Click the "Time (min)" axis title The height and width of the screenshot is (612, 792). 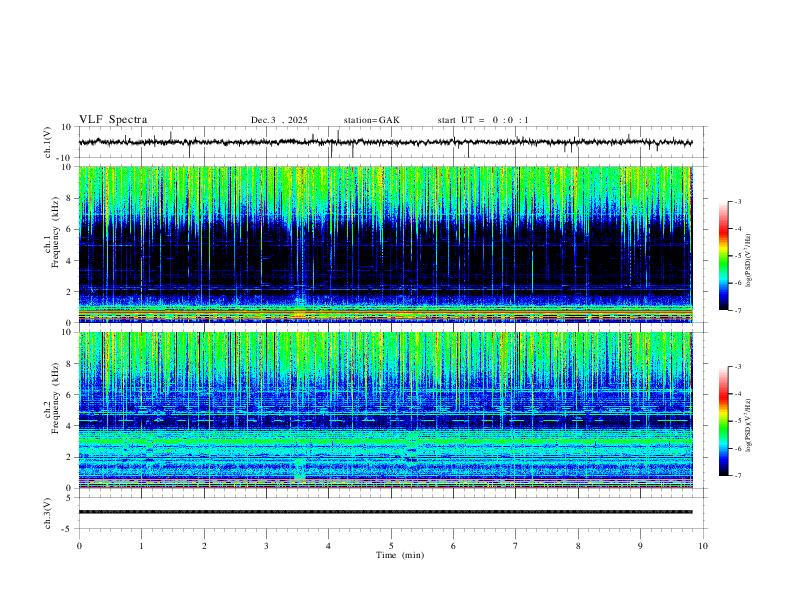pyautogui.click(x=400, y=555)
